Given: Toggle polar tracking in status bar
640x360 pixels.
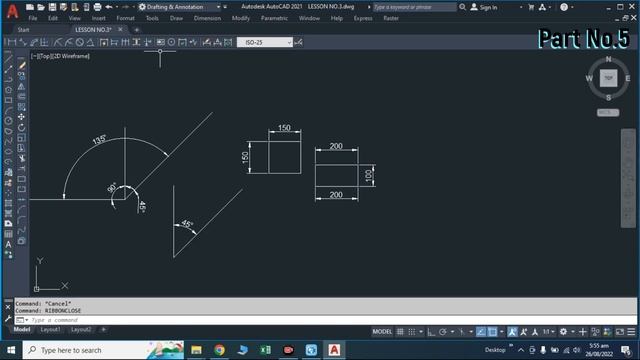Looking at the screenshot, I should 443,332.
